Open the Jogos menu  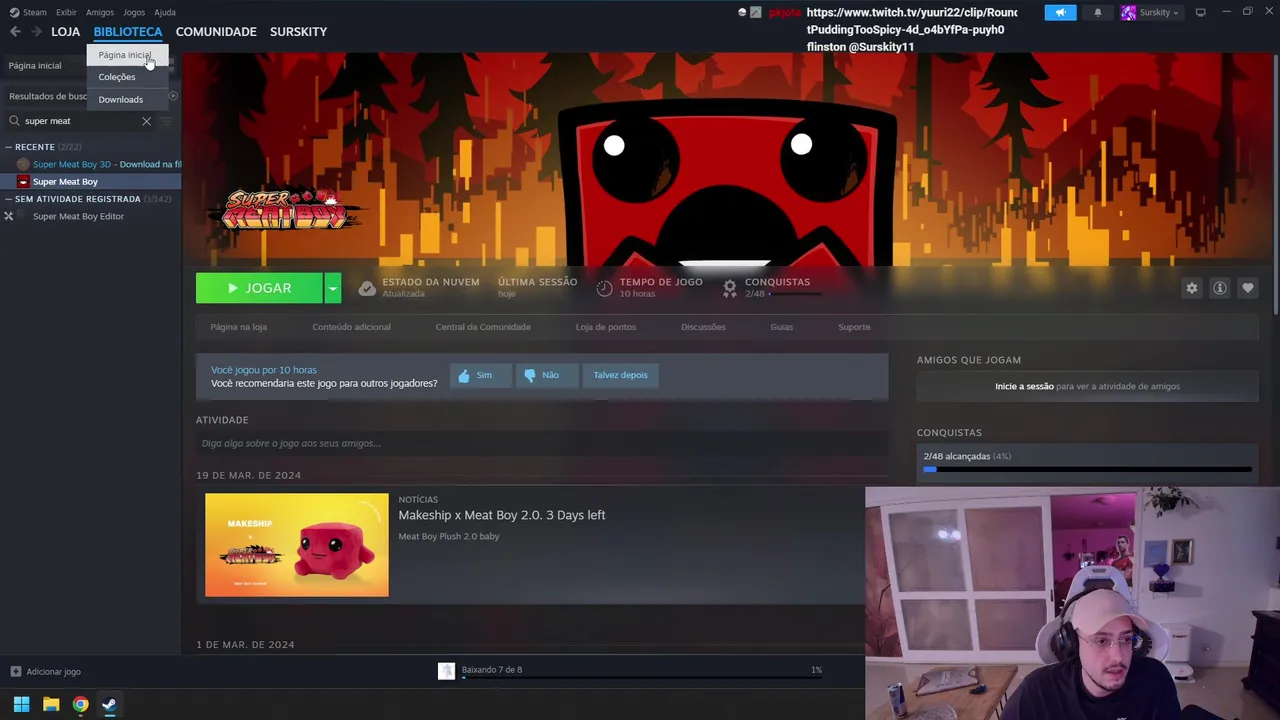pos(134,12)
